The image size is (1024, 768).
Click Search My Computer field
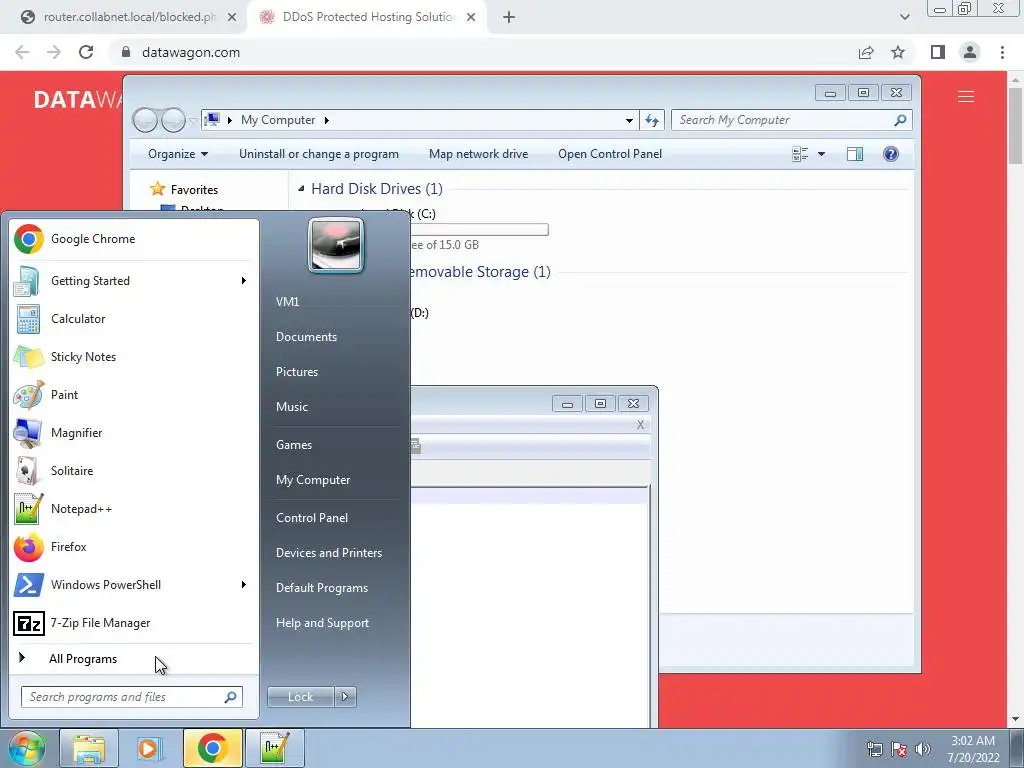click(792, 120)
